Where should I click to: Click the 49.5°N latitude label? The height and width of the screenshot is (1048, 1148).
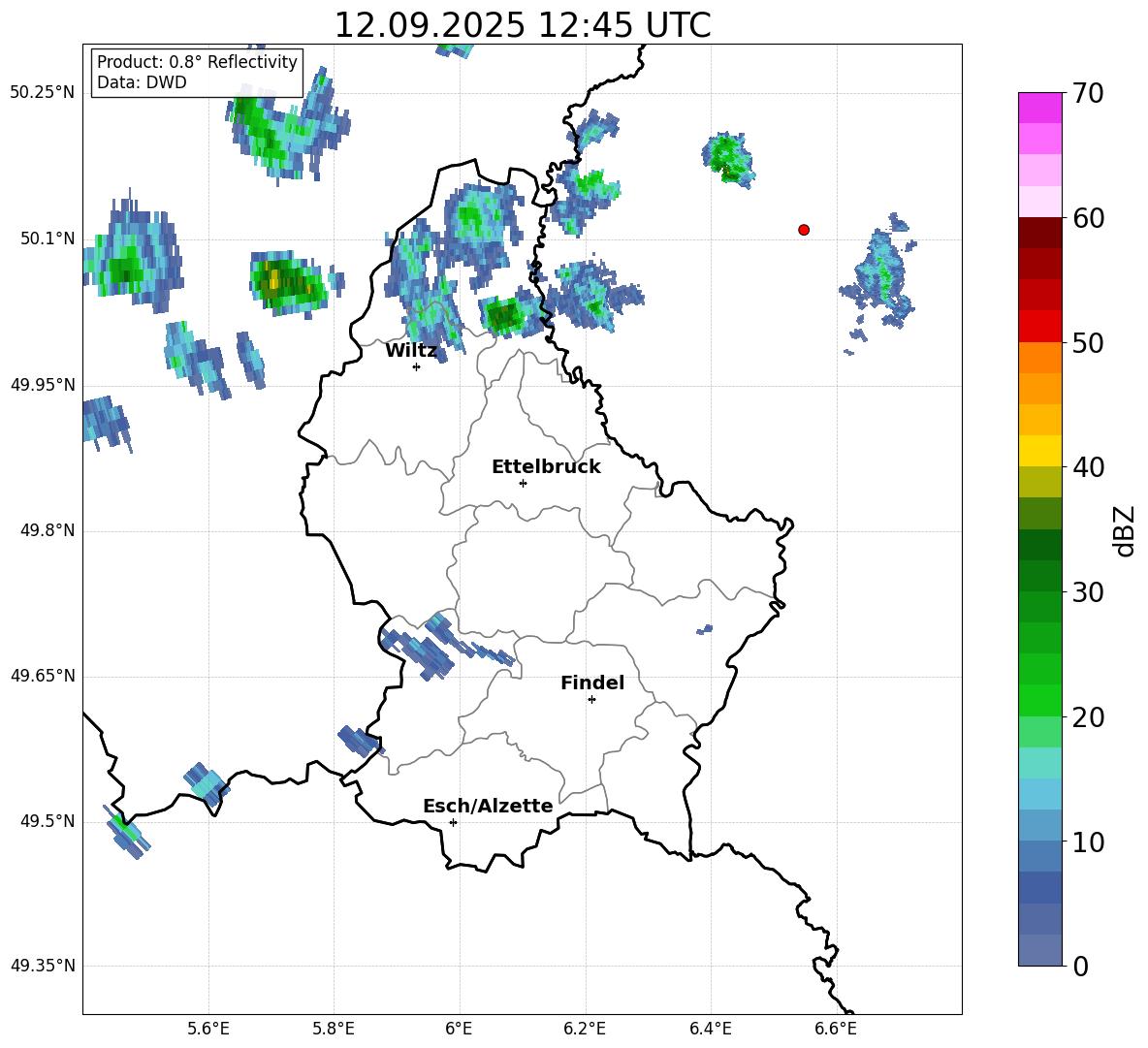pyautogui.click(x=47, y=821)
